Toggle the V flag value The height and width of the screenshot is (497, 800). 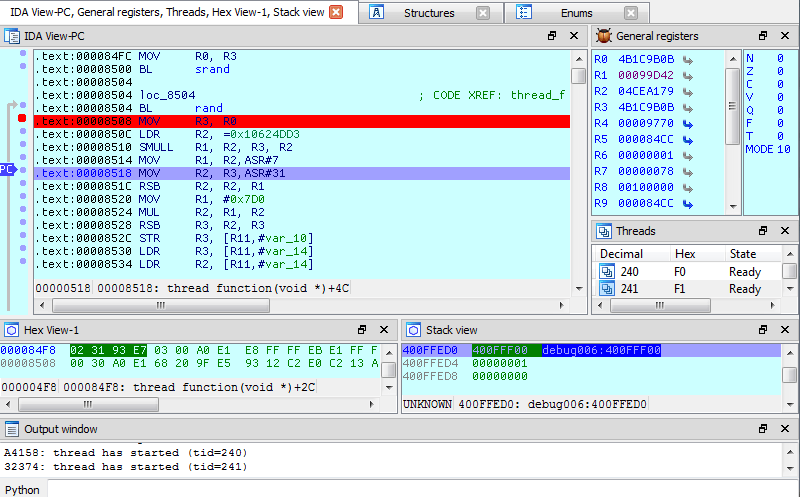[x=780, y=97]
